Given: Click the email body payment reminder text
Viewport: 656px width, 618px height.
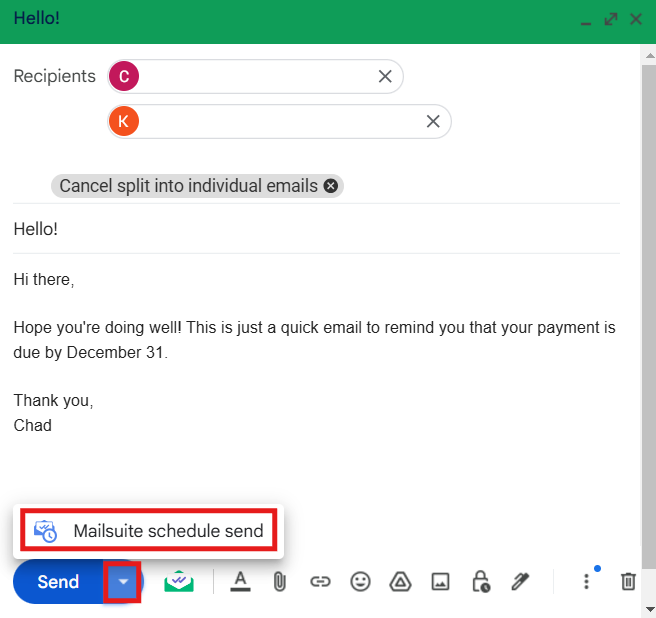Looking at the screenshot, I should pyautogui.click(x=314, y=339).
